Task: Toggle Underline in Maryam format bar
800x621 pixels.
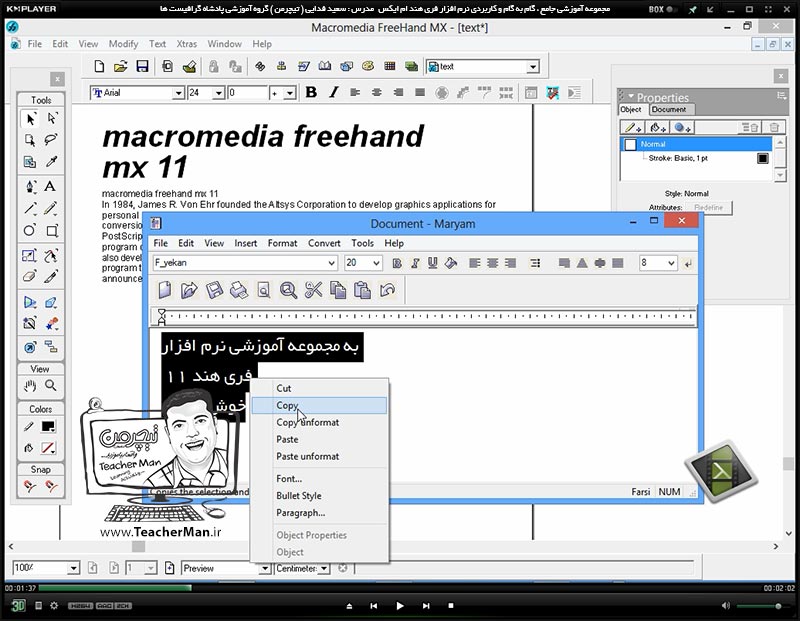Action: [433, 263]
